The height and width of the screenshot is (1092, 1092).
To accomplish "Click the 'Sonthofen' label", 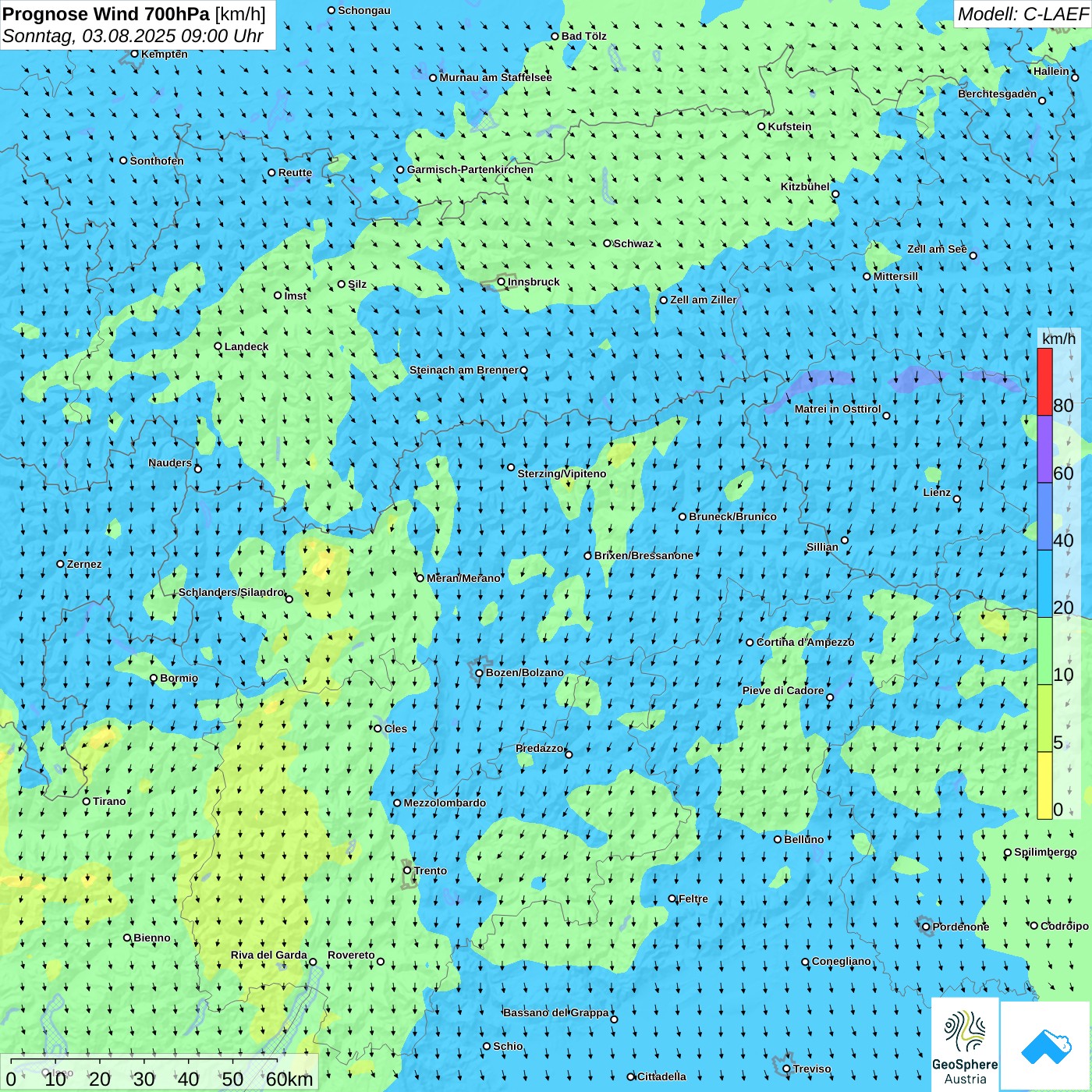I will point(157,161).
